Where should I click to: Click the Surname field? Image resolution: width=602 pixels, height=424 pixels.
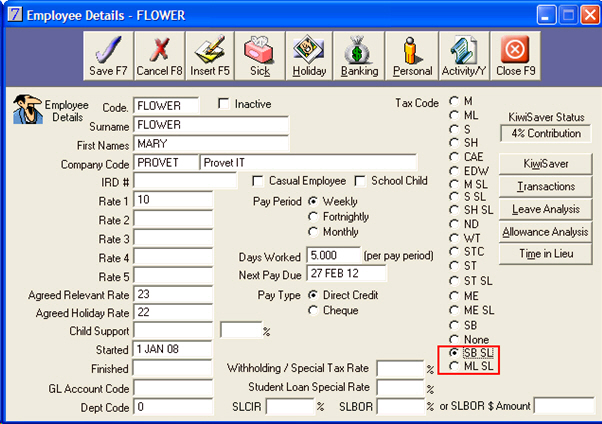coord(211,125)
